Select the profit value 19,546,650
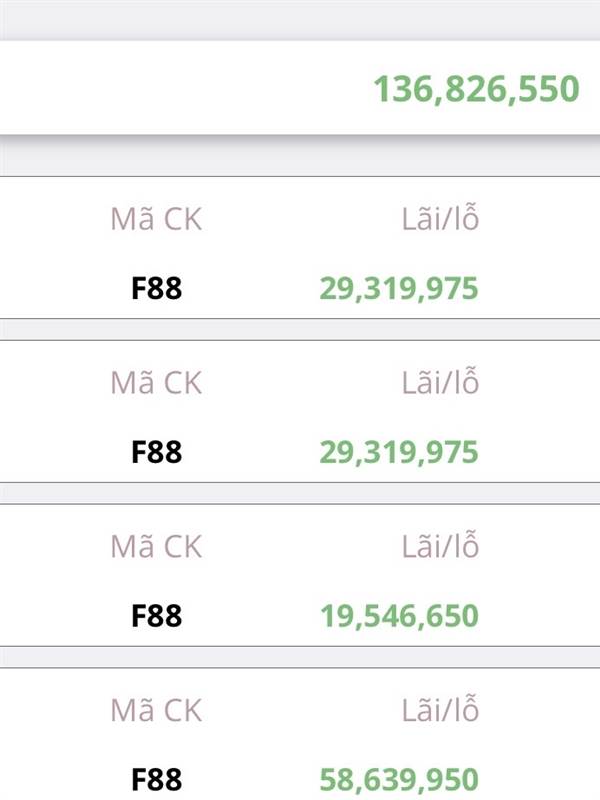The image size is (600, 800). 399,616
